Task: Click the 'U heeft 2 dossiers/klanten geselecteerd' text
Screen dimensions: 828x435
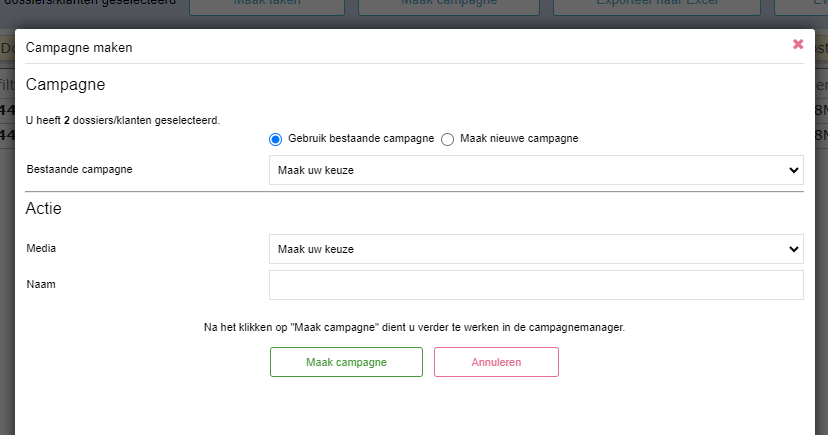Action: [123, 120]
